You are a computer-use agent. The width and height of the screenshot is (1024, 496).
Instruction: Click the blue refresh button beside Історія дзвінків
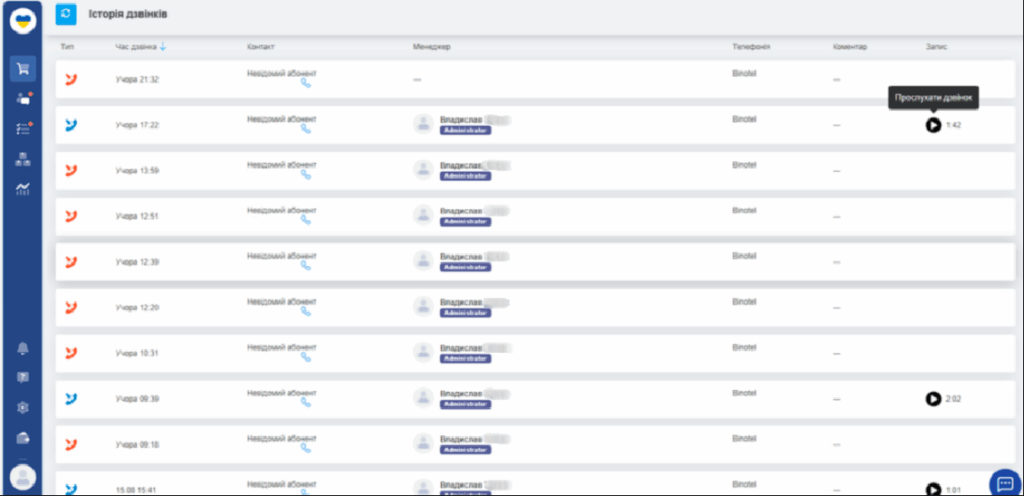(x=66, y=14)
